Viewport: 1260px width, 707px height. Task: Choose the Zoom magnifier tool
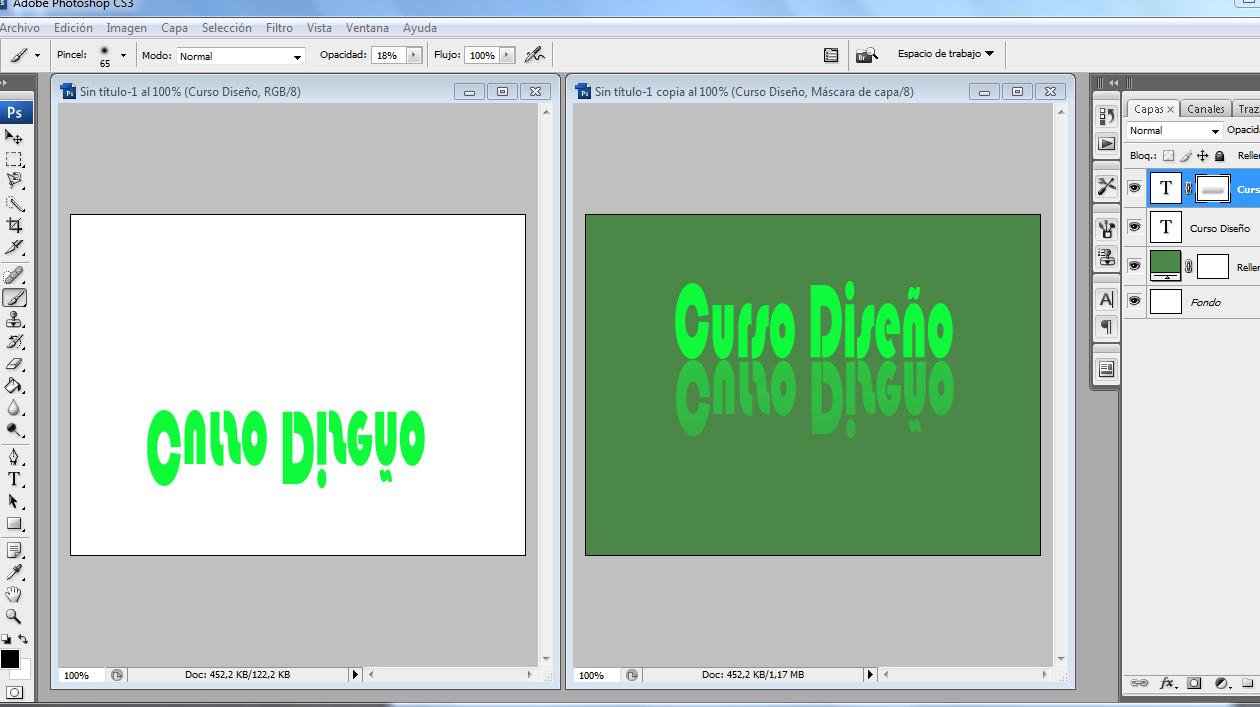click(14, 617)
